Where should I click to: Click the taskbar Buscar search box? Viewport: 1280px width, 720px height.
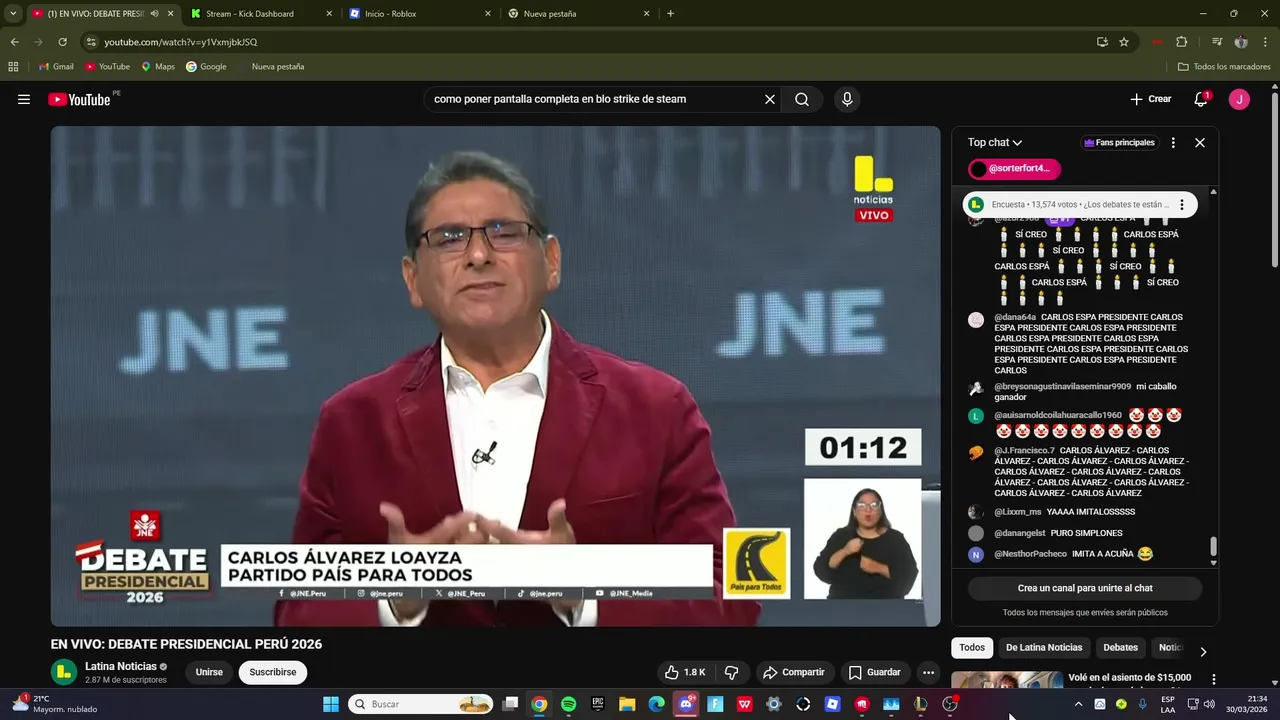[x=421, y=704]
